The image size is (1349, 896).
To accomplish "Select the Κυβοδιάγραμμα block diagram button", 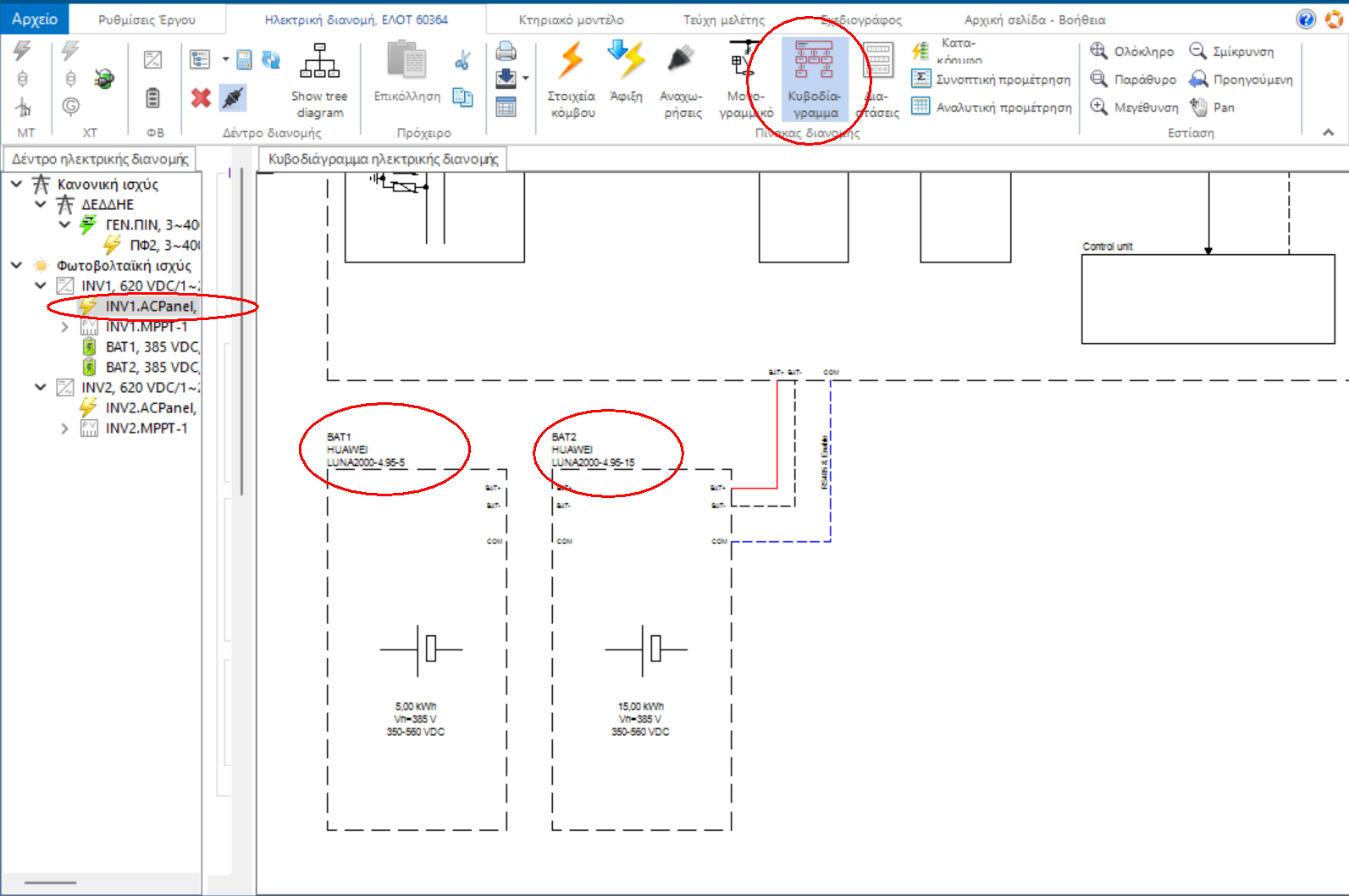I will (814, 81).
